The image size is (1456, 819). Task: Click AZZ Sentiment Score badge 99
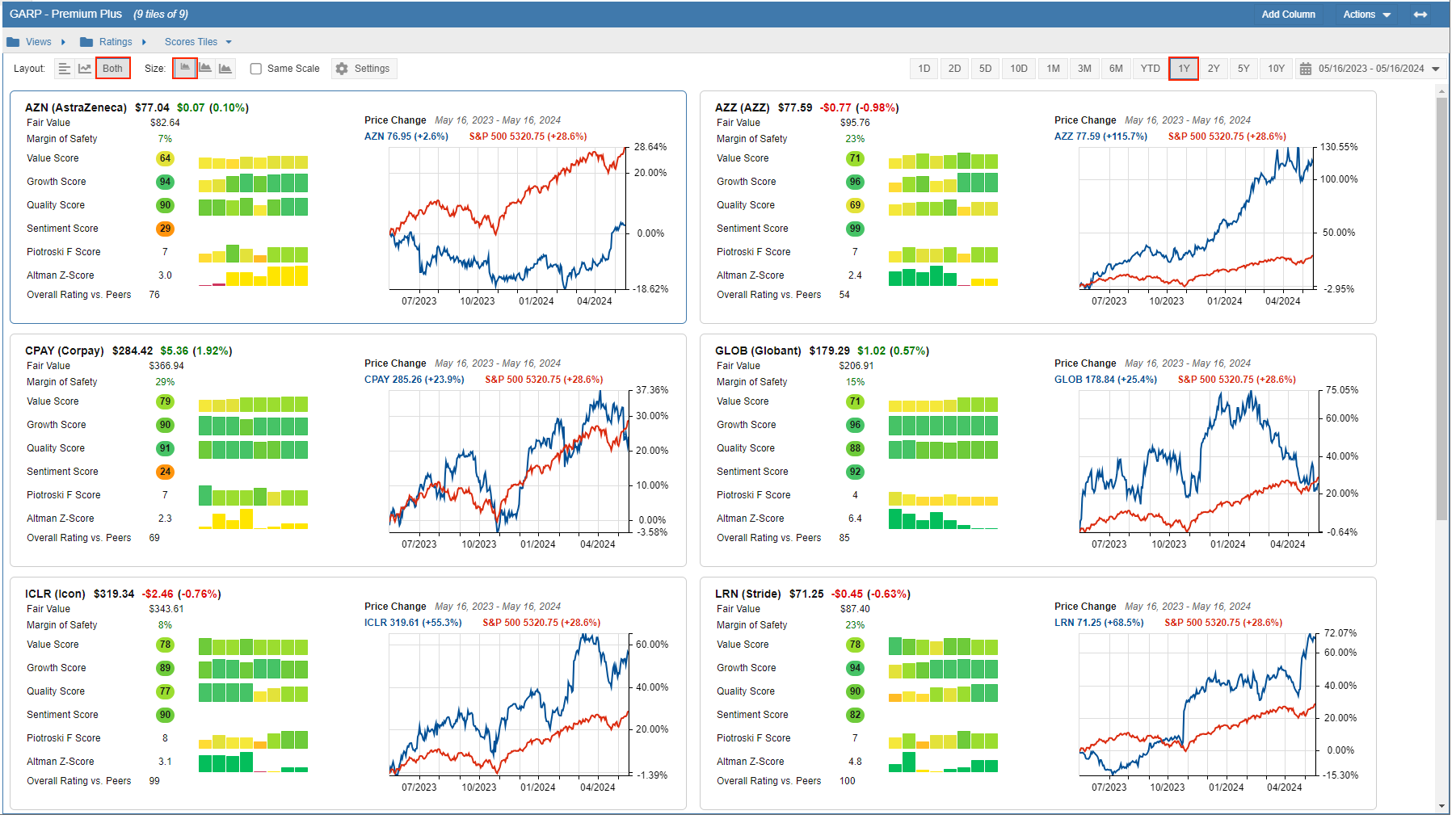point(855,229)
